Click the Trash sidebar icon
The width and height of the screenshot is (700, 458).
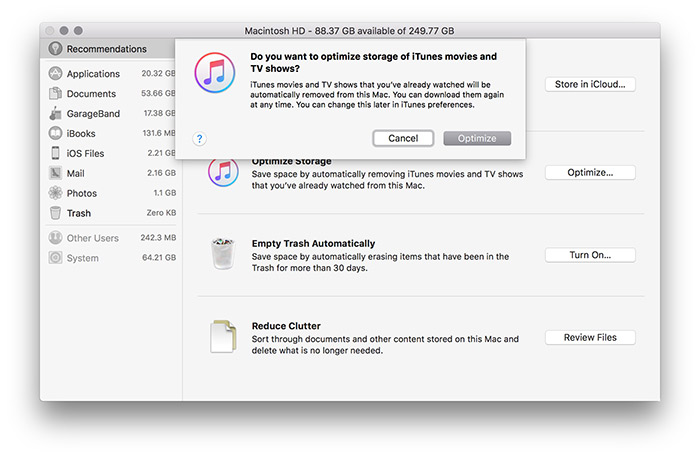click(x=55, y=213)
